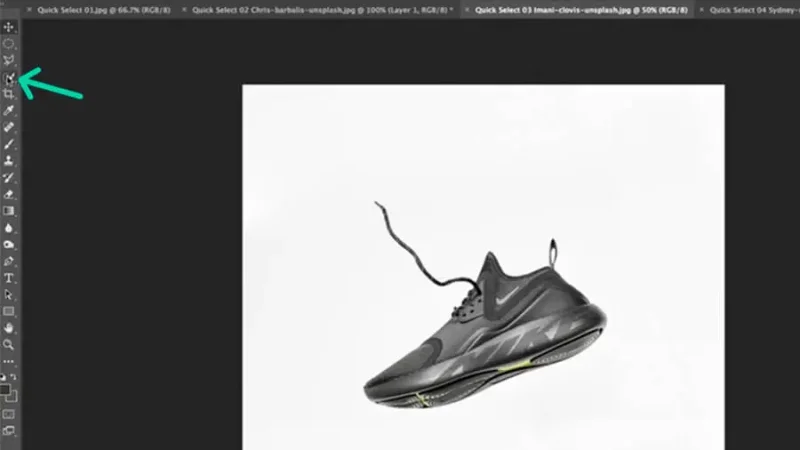
Task: Select the Path Selection tool
Action: pos(8,294)
